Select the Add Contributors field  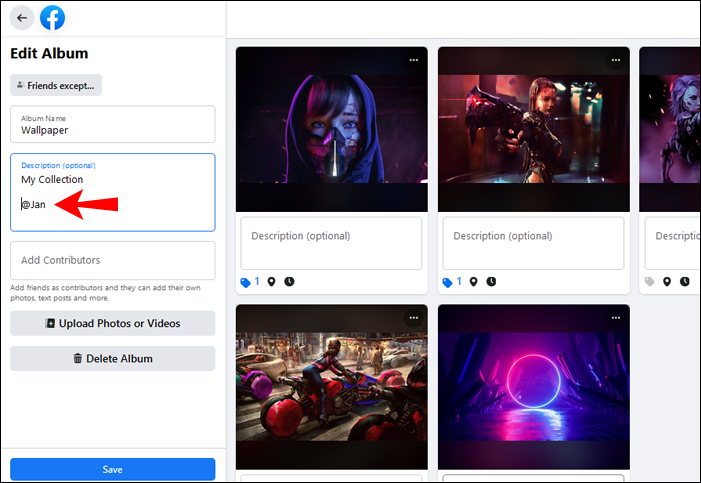click(113, 260)
